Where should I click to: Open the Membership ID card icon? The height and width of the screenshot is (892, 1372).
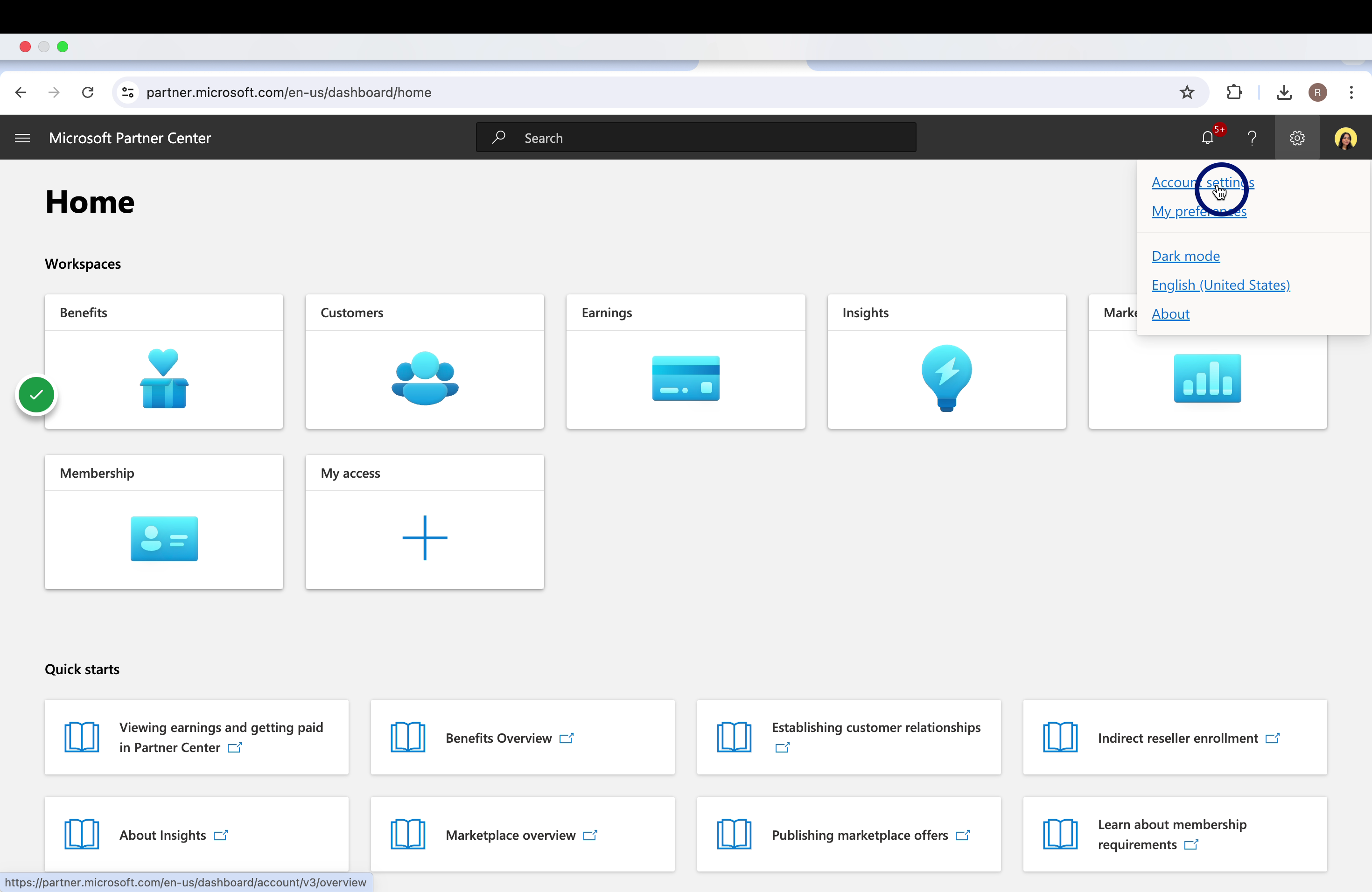(x=164, y=539)
